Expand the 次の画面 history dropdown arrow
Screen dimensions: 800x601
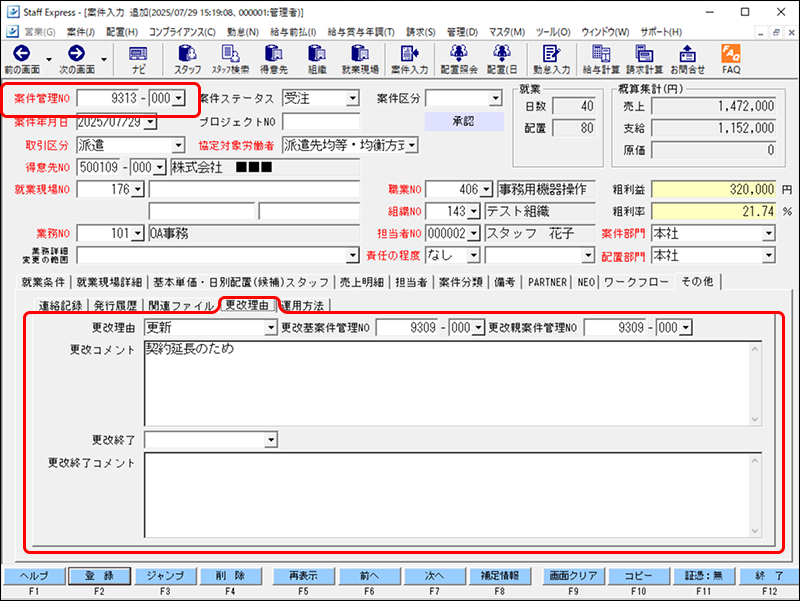[104, 59]
